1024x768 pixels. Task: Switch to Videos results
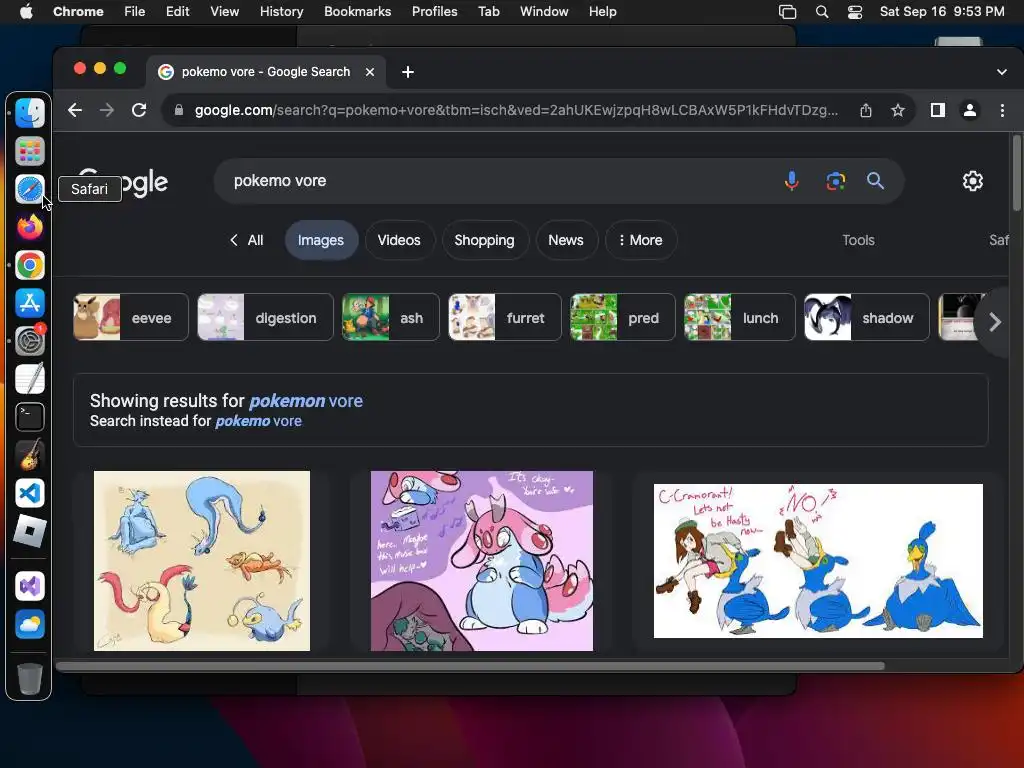pyautogui.click(x=399, y=240)
